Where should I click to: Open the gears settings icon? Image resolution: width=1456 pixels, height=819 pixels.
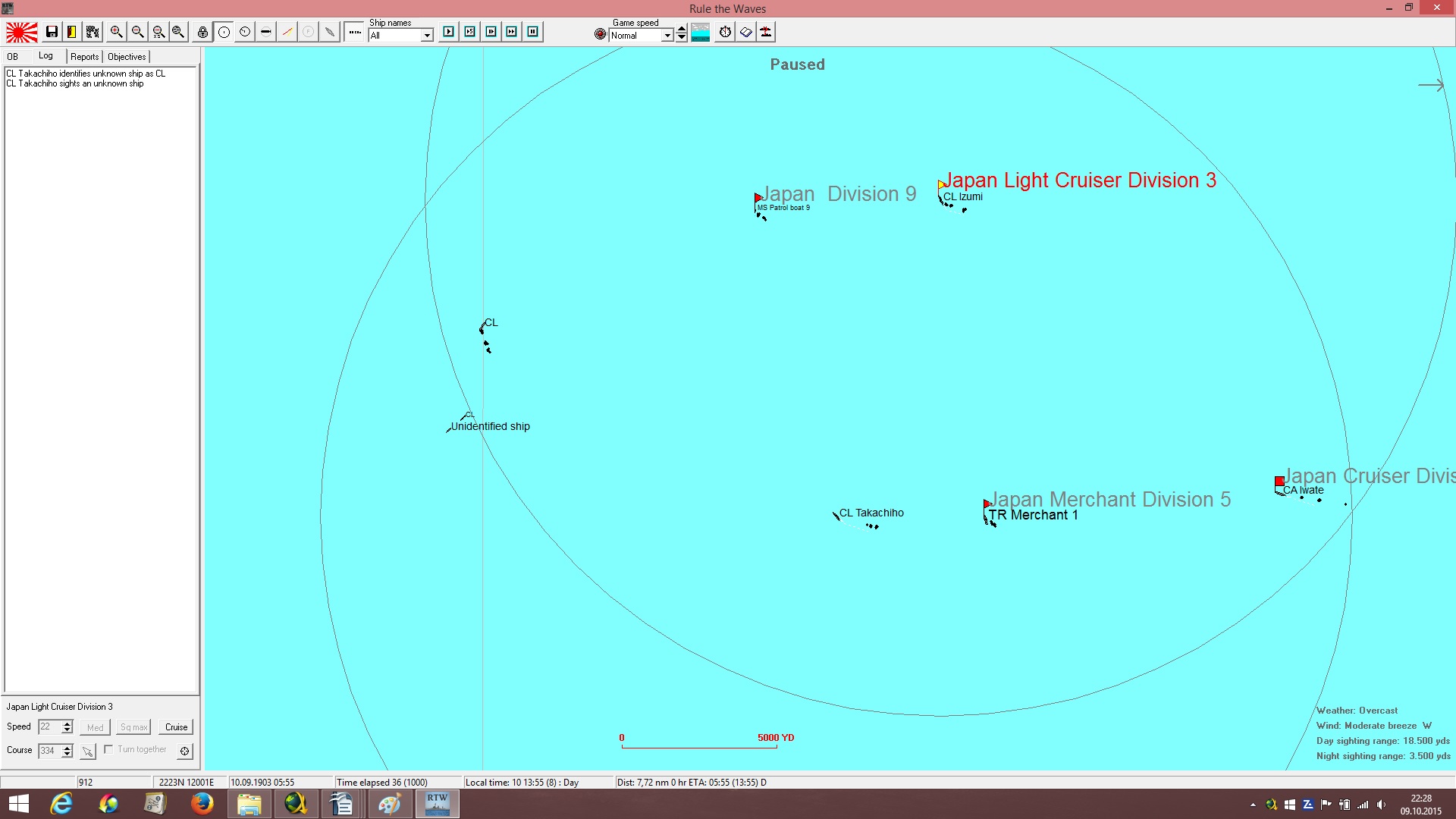click(93, 32)
